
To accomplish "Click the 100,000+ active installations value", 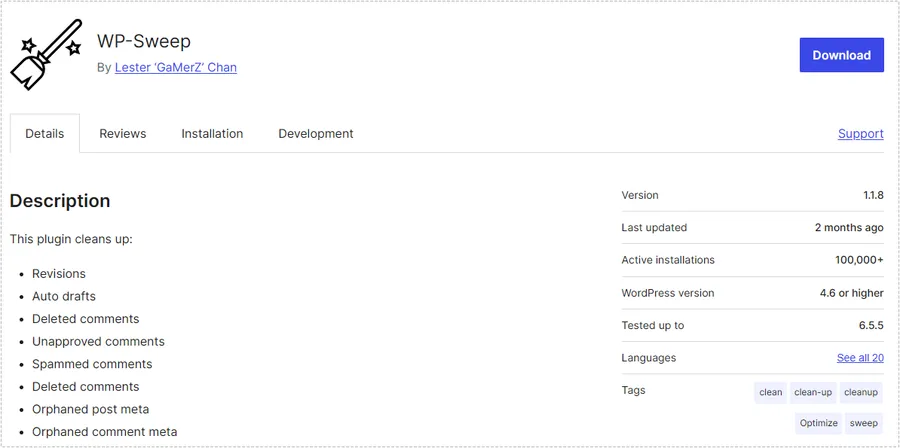I will pos(859,260).
